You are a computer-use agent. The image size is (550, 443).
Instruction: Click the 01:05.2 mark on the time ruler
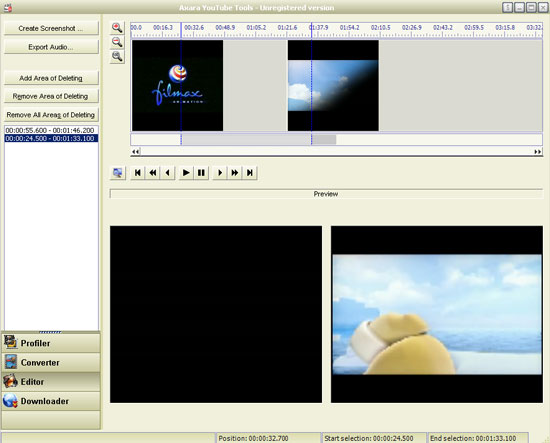coord(256,27)
